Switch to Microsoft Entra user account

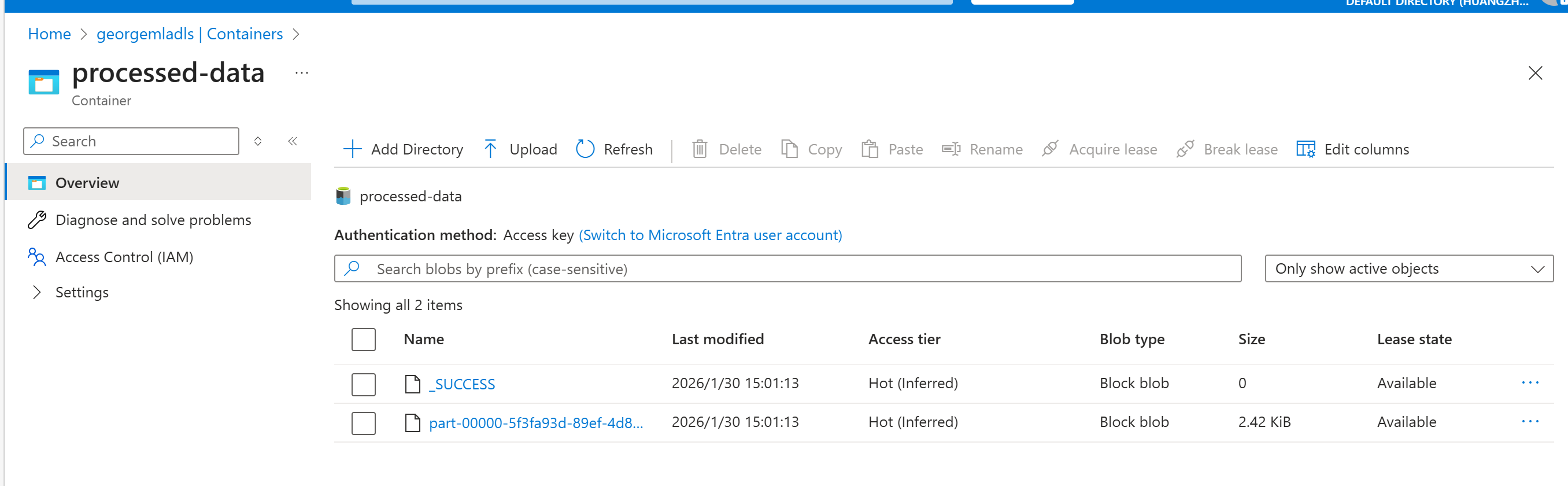click(x=710, y=235)
